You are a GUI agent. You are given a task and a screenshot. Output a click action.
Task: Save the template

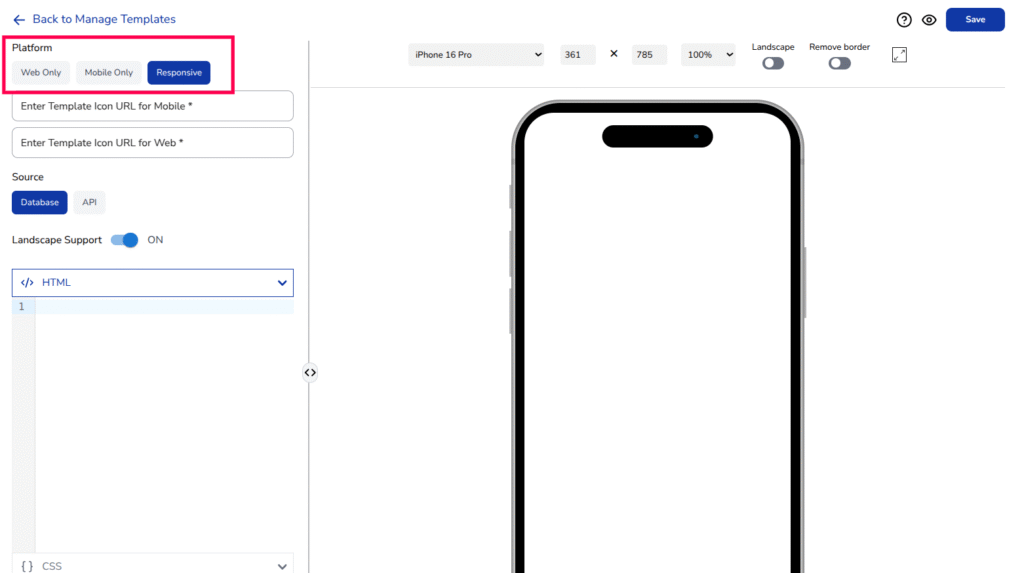[975, 20]
